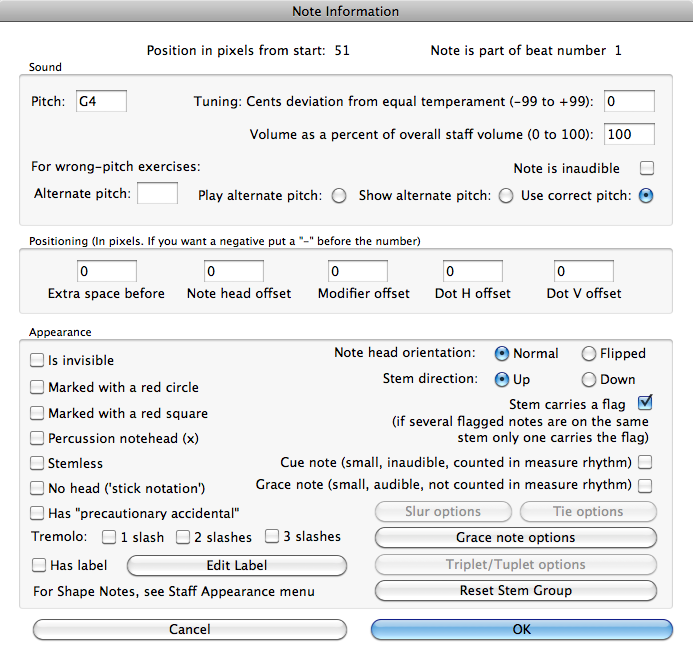Toggle 'Marked with a red square' option
This screenshot has height=657, width=693.
[38, 413]
